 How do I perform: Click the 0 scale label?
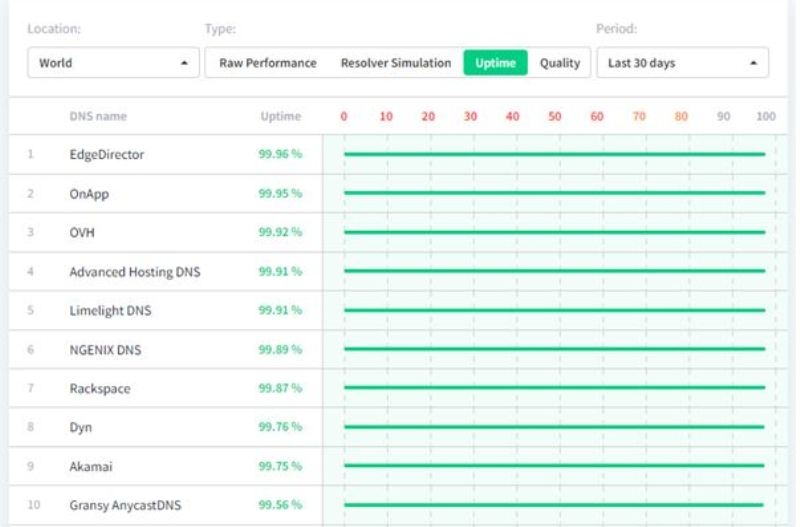click(x=344, y=116)
